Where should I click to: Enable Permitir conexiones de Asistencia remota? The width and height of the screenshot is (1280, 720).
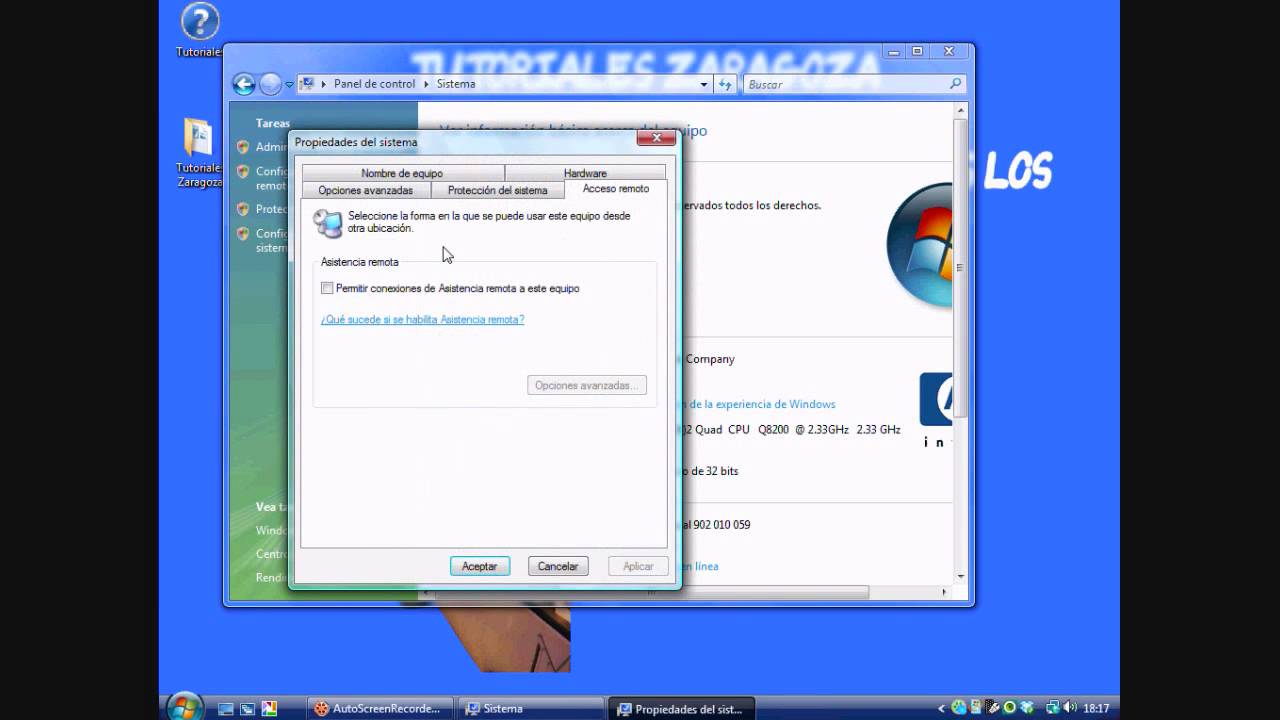click(x=327, y=288)
